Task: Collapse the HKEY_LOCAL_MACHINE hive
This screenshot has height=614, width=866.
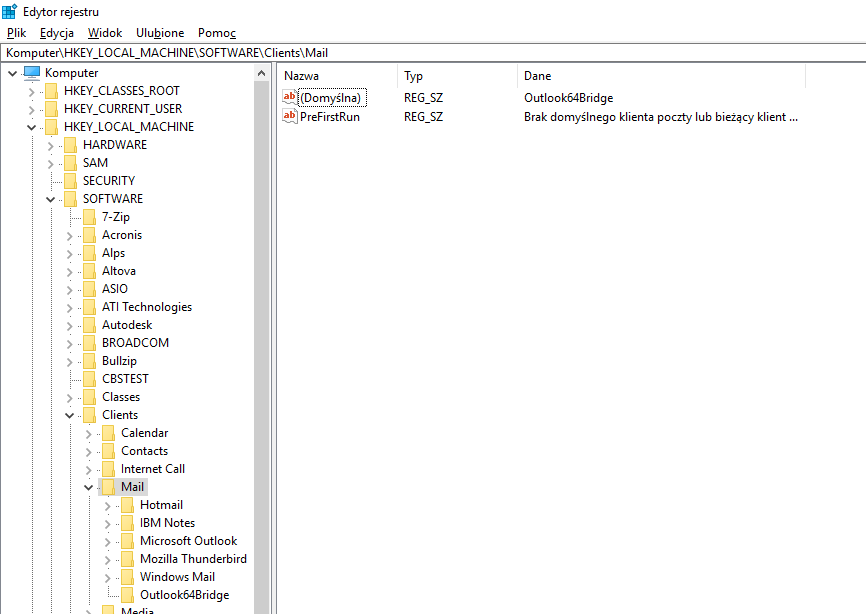Action: [x=31, y=128]
